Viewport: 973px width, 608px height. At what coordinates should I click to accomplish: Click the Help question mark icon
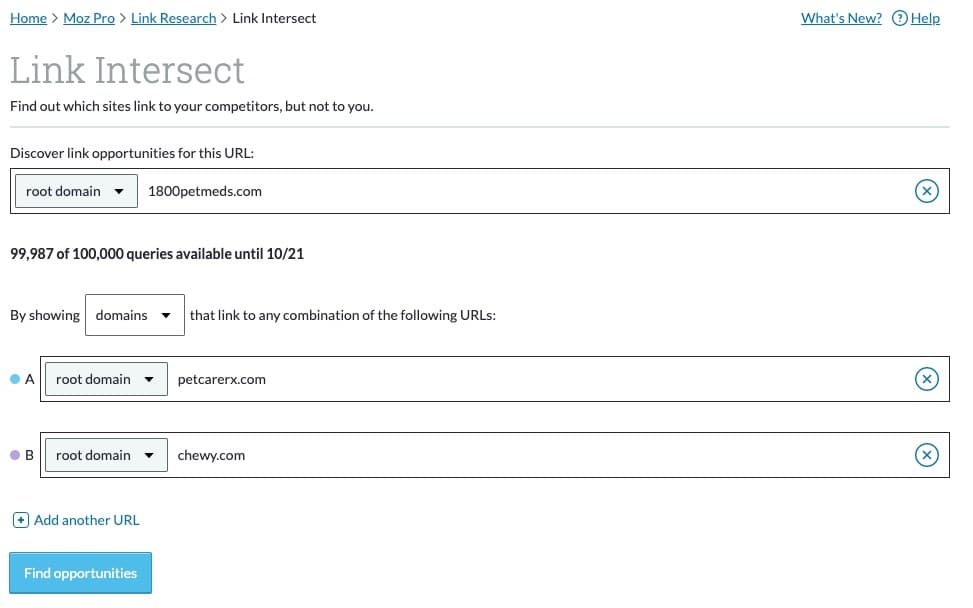click(899, 18)
